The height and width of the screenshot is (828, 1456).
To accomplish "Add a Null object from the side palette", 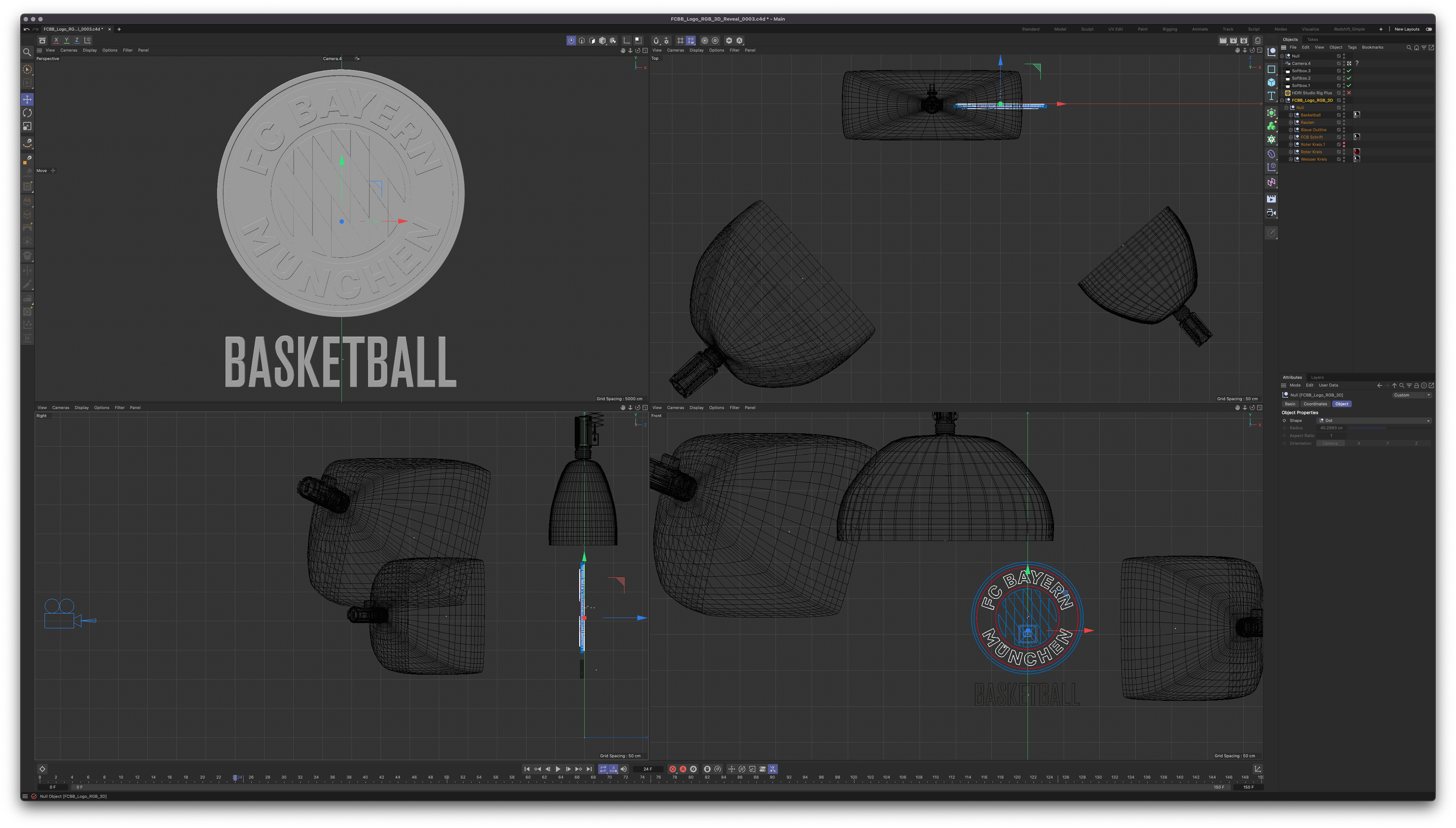I will (x=1271, y=52).
